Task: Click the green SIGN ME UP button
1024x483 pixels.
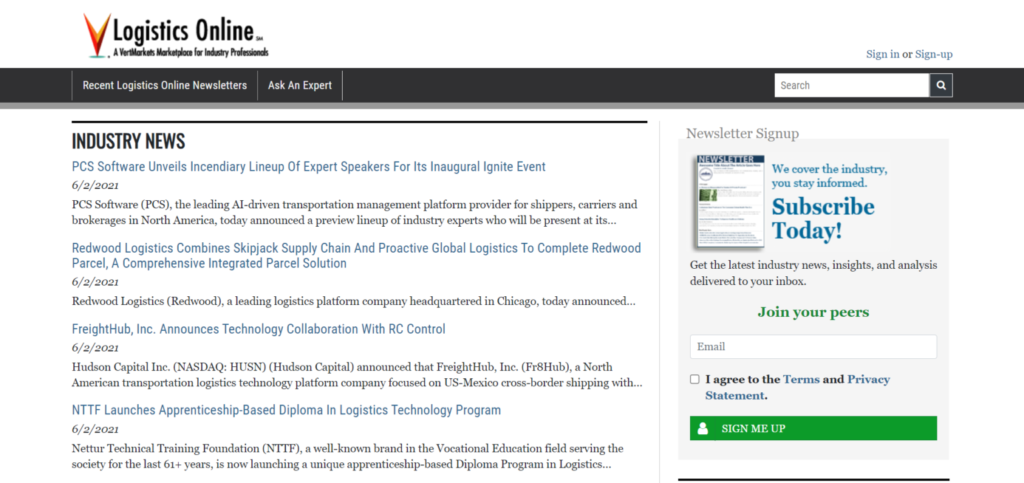Action: (813, 428)
